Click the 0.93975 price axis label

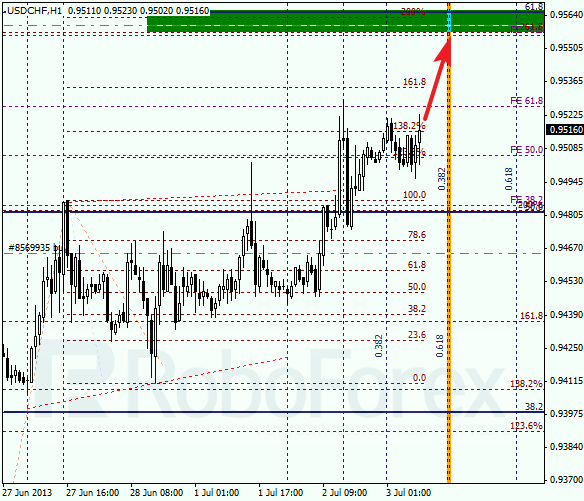tap(565, 413)
